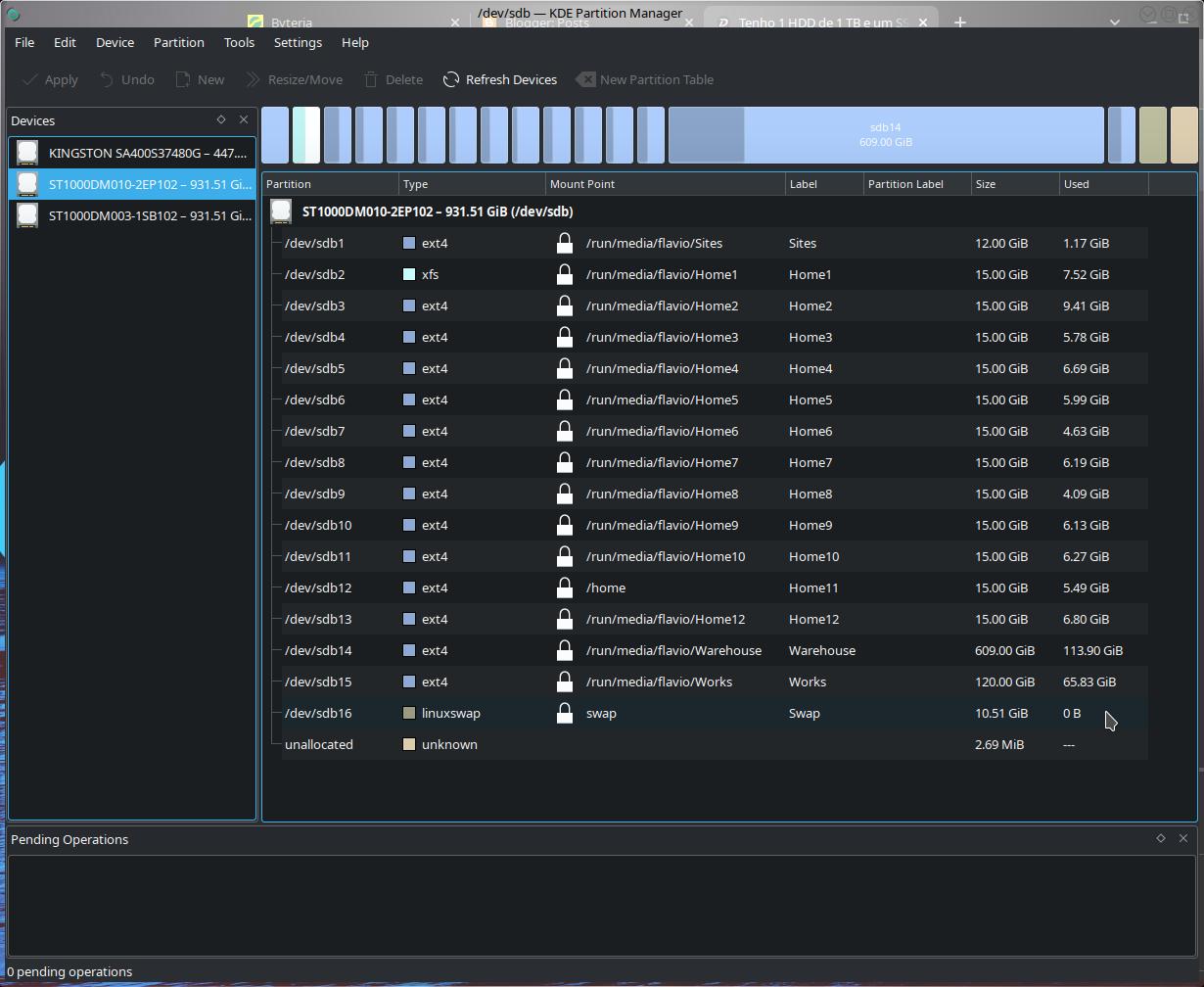Open the Edit menu
Image resolution: width=1204 pixels, height=987 pixels.
pos(65,42)
